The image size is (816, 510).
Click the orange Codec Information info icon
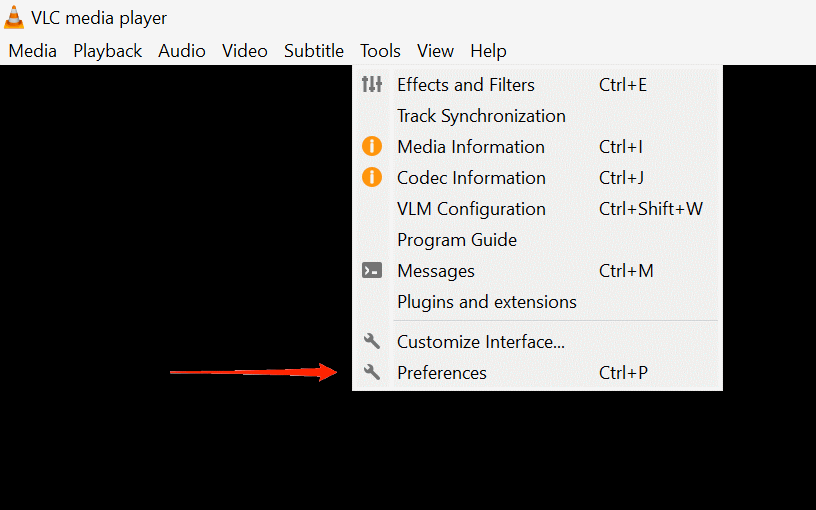coord(372,178)
